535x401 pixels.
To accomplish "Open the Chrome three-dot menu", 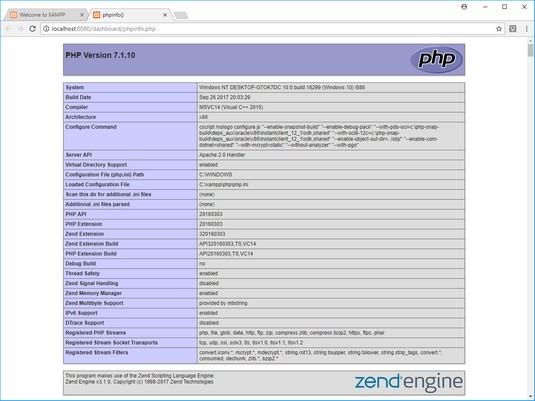I will pos(526,29).
